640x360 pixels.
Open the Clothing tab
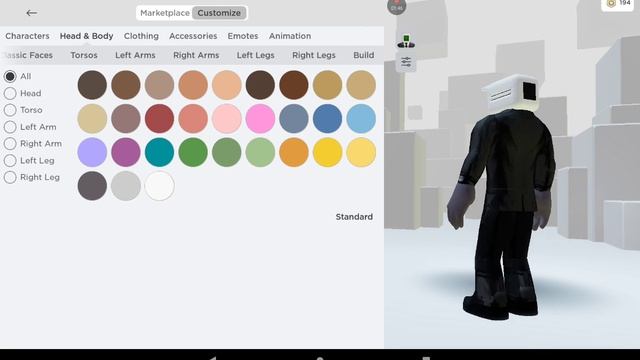[x=141, y=36]
